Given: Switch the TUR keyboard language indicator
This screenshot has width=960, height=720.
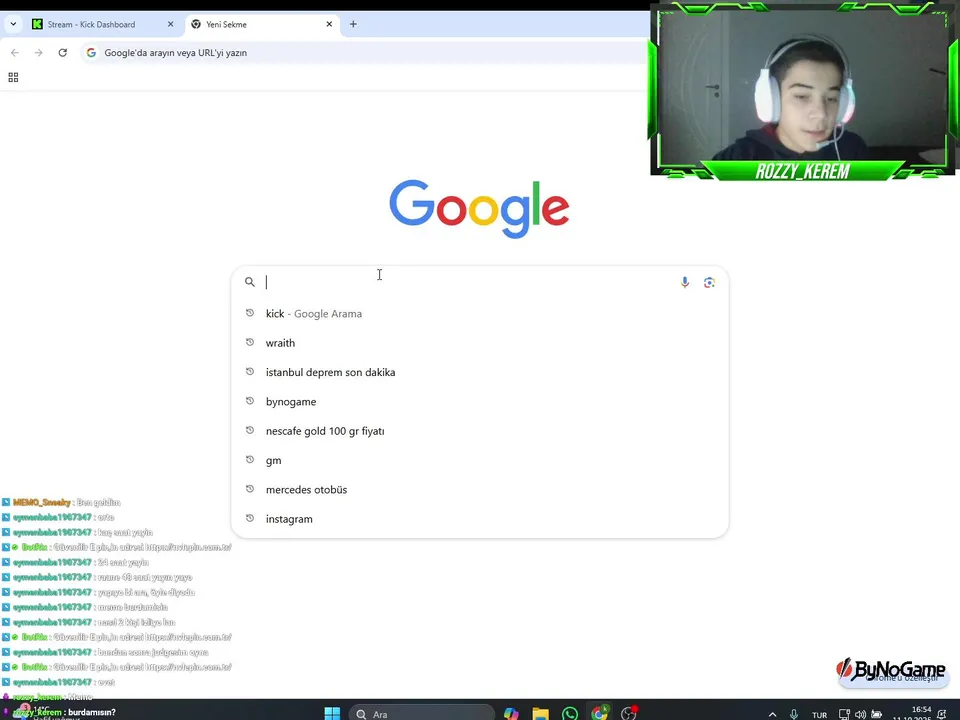Looking at the screenshot, I should pyautogui.click(x=820, y=714).
